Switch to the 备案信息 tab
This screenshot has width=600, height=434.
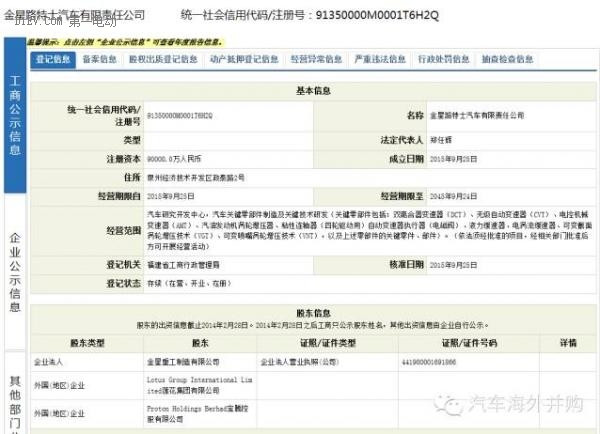click(99, 59)
